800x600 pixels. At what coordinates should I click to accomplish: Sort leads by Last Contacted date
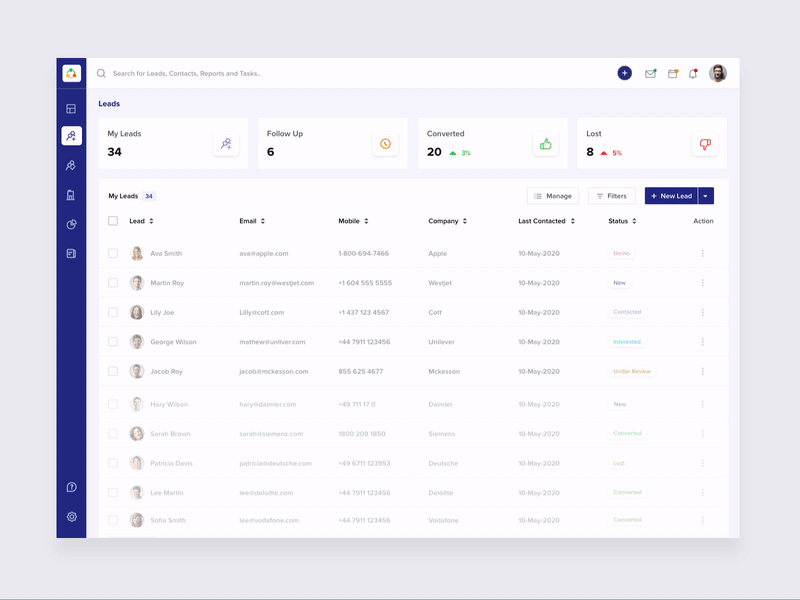tap(546, 221)
